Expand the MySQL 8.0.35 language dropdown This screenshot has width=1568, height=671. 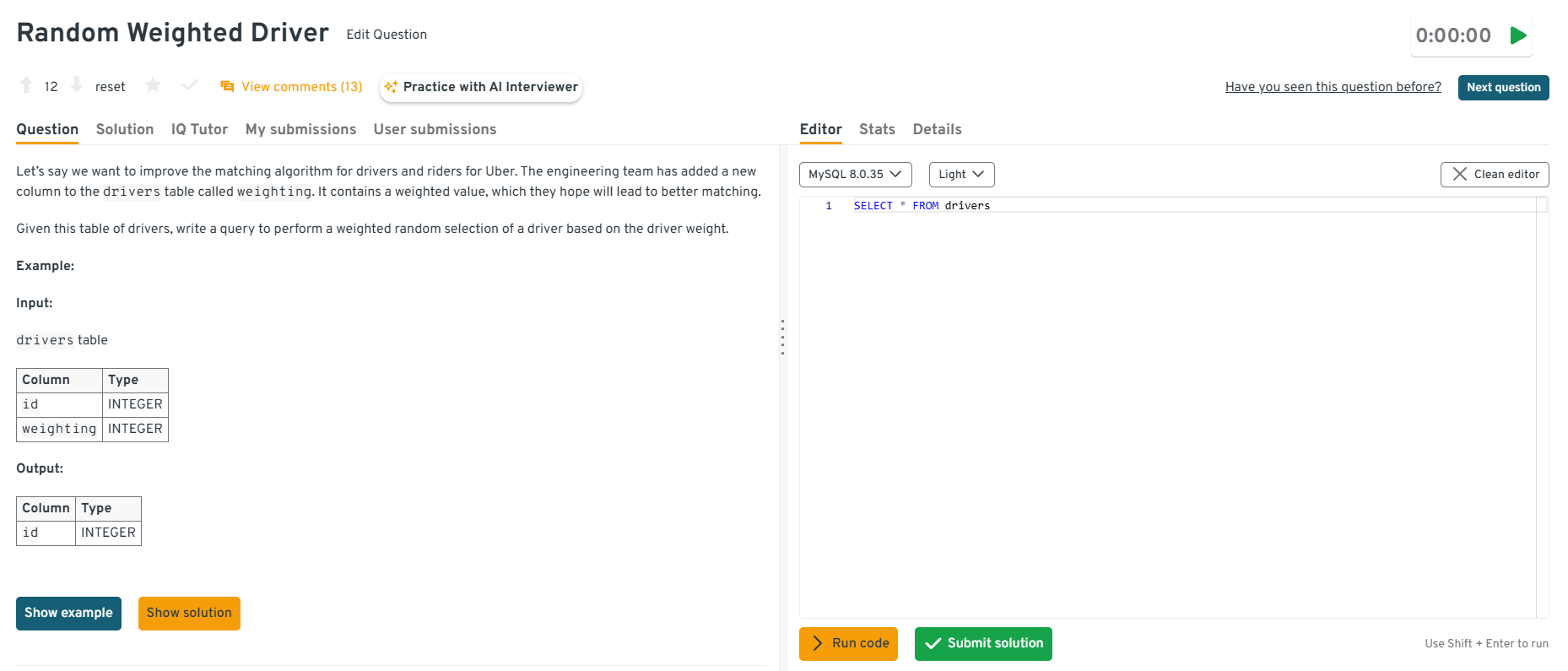855,175
